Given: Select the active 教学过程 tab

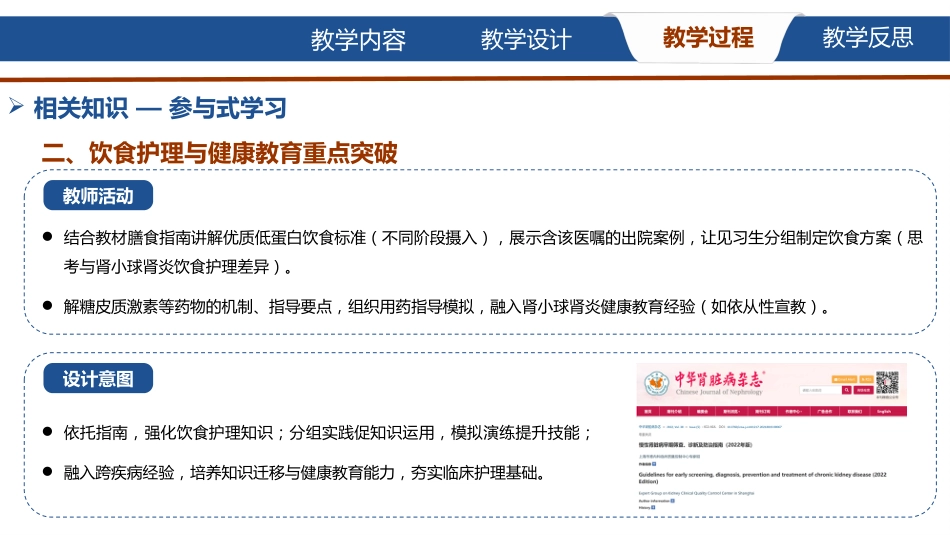Looking at the screenshot, I should [708, 38].
